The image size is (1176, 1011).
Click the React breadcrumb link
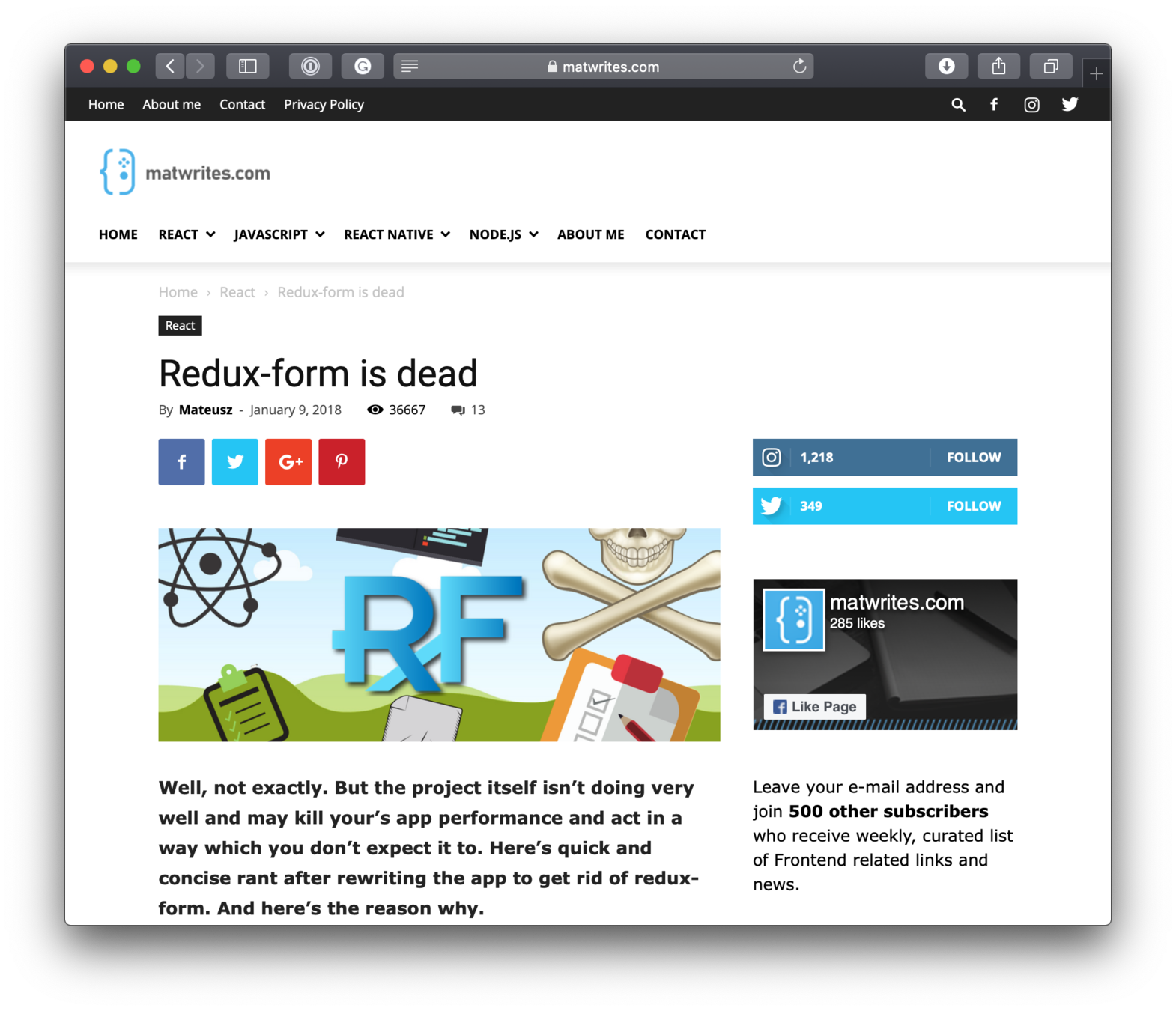coord(237,292)
